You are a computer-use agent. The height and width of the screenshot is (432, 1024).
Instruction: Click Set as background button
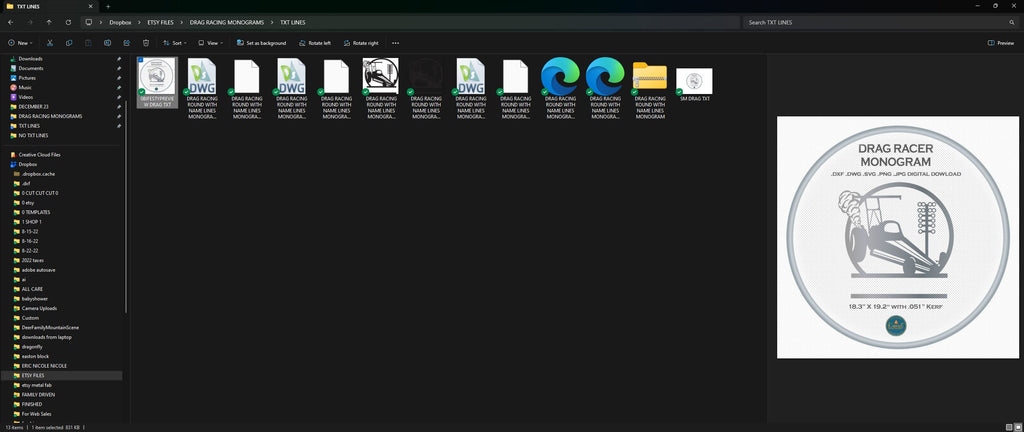261,43
